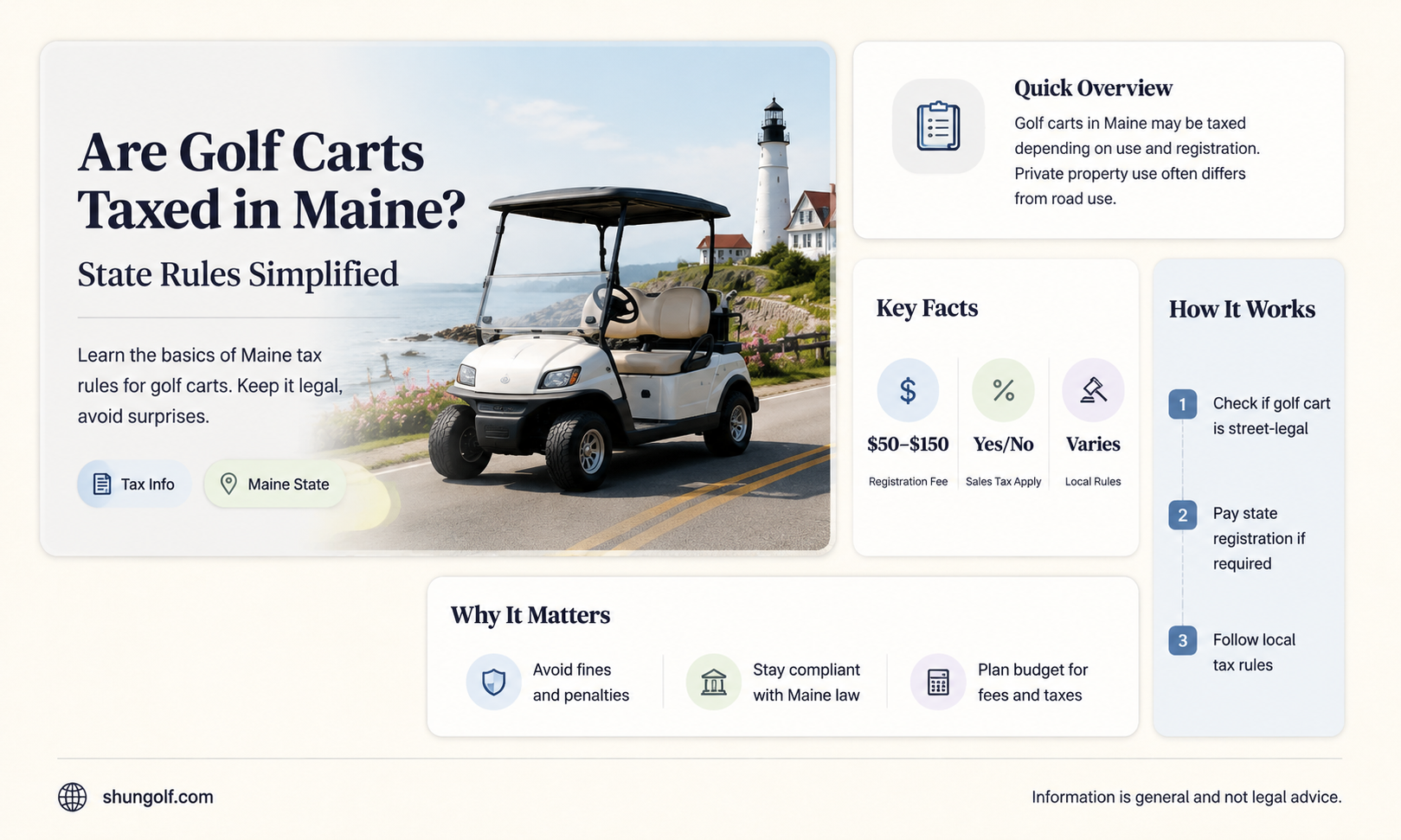Click the calculator icon beside Plan budget

point(938,682)
